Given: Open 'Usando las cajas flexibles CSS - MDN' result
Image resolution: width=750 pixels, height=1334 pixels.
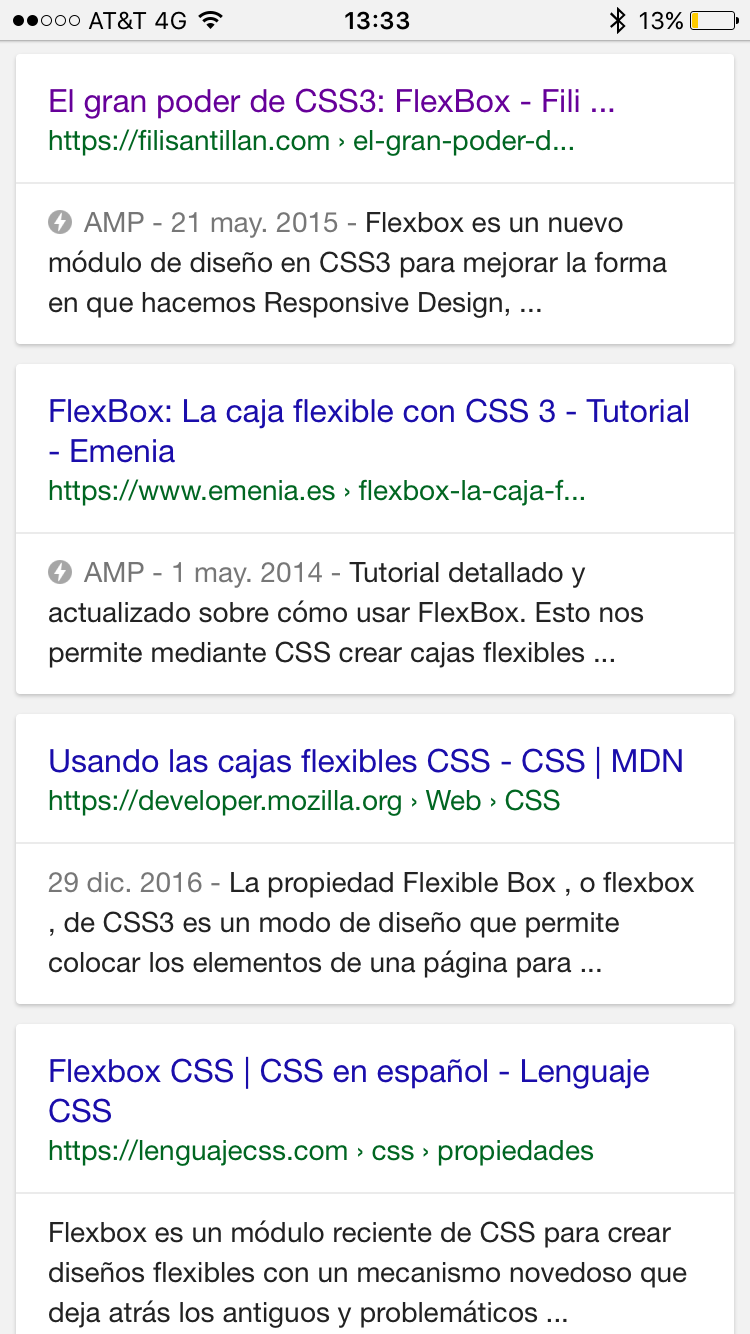Looking at the screenshot, I should click(366, 761).
